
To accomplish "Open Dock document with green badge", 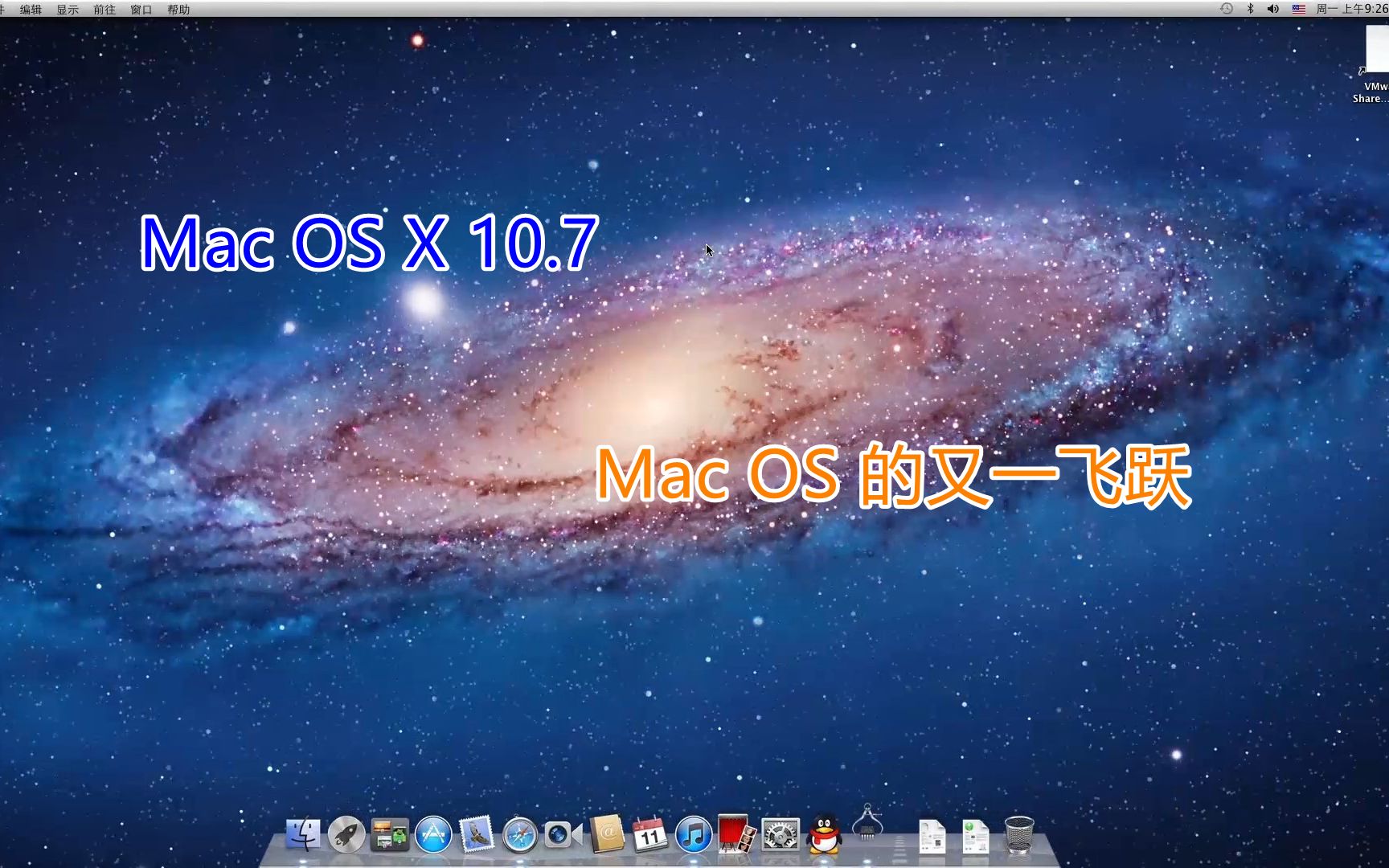I will tap(976, 836).
